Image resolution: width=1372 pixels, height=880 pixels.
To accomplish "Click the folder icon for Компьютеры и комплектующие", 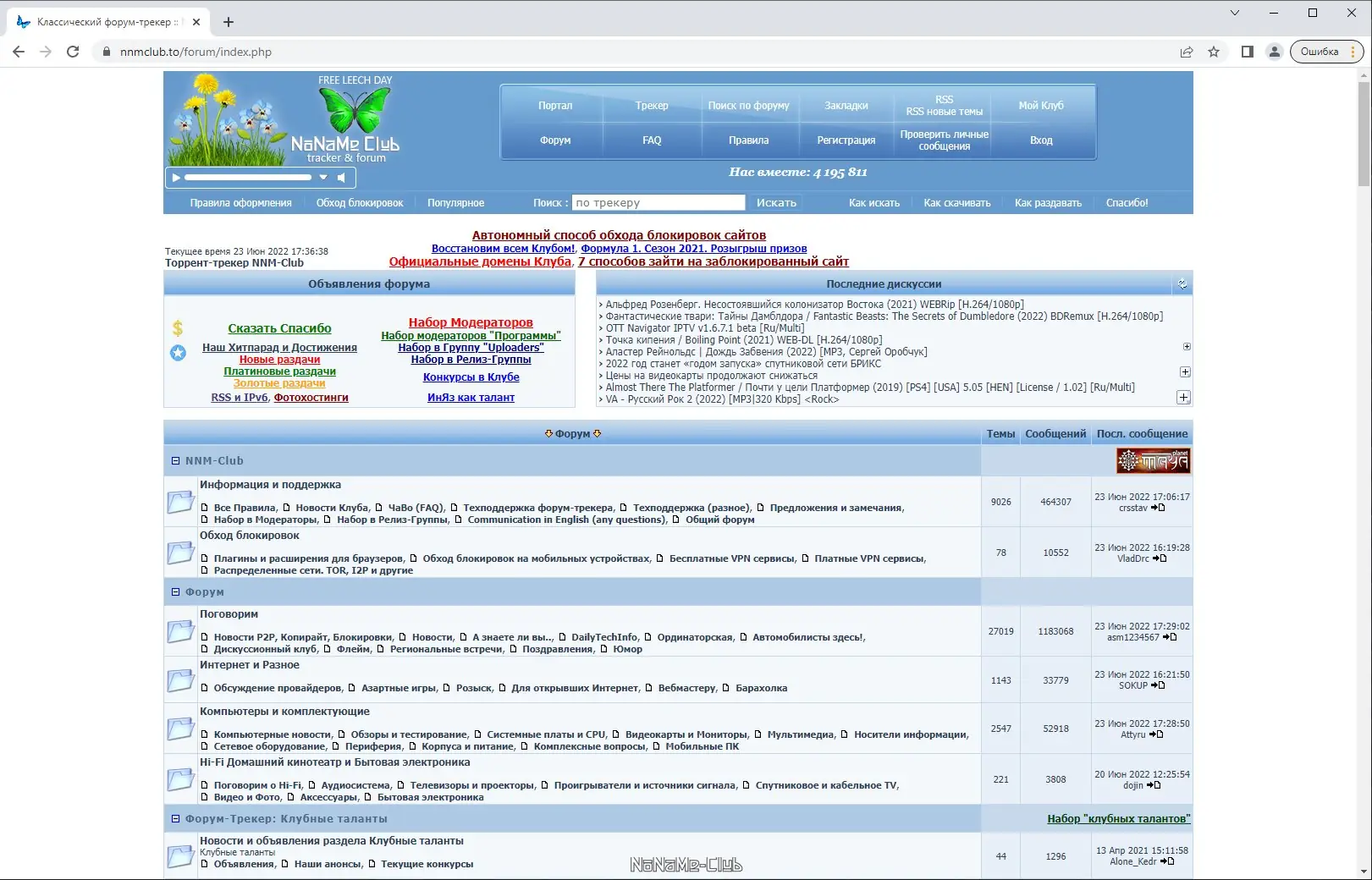I will click(x=180, y=729).
